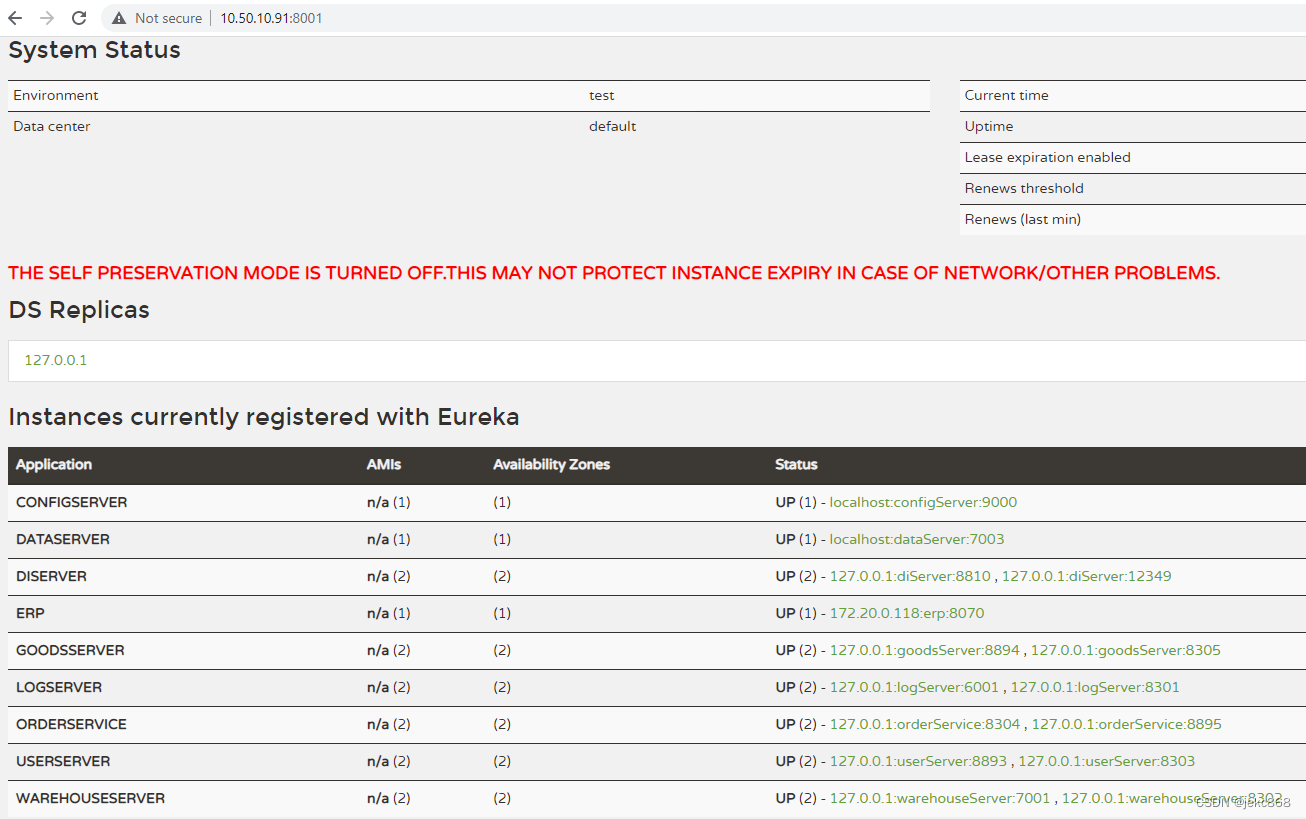Open the localhost:dataServer:7003 instance link

(917, 539)
